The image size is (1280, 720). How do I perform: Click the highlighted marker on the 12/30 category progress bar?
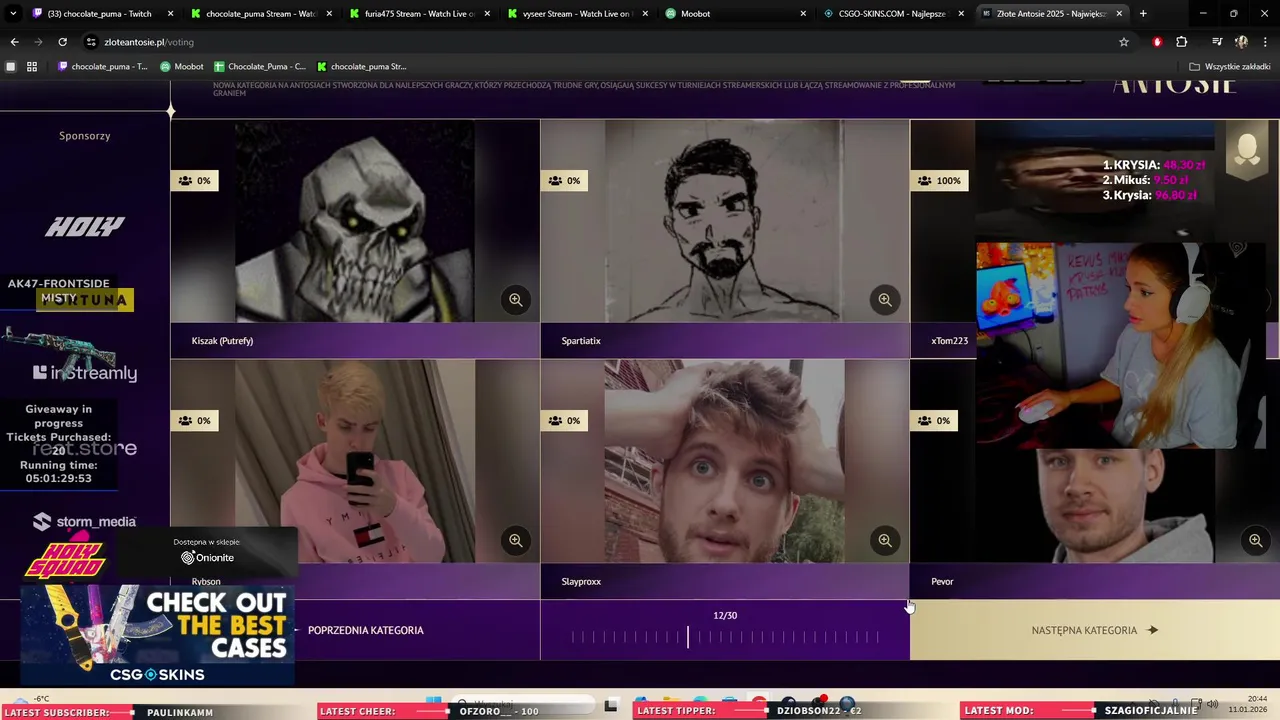coord(688,636)
